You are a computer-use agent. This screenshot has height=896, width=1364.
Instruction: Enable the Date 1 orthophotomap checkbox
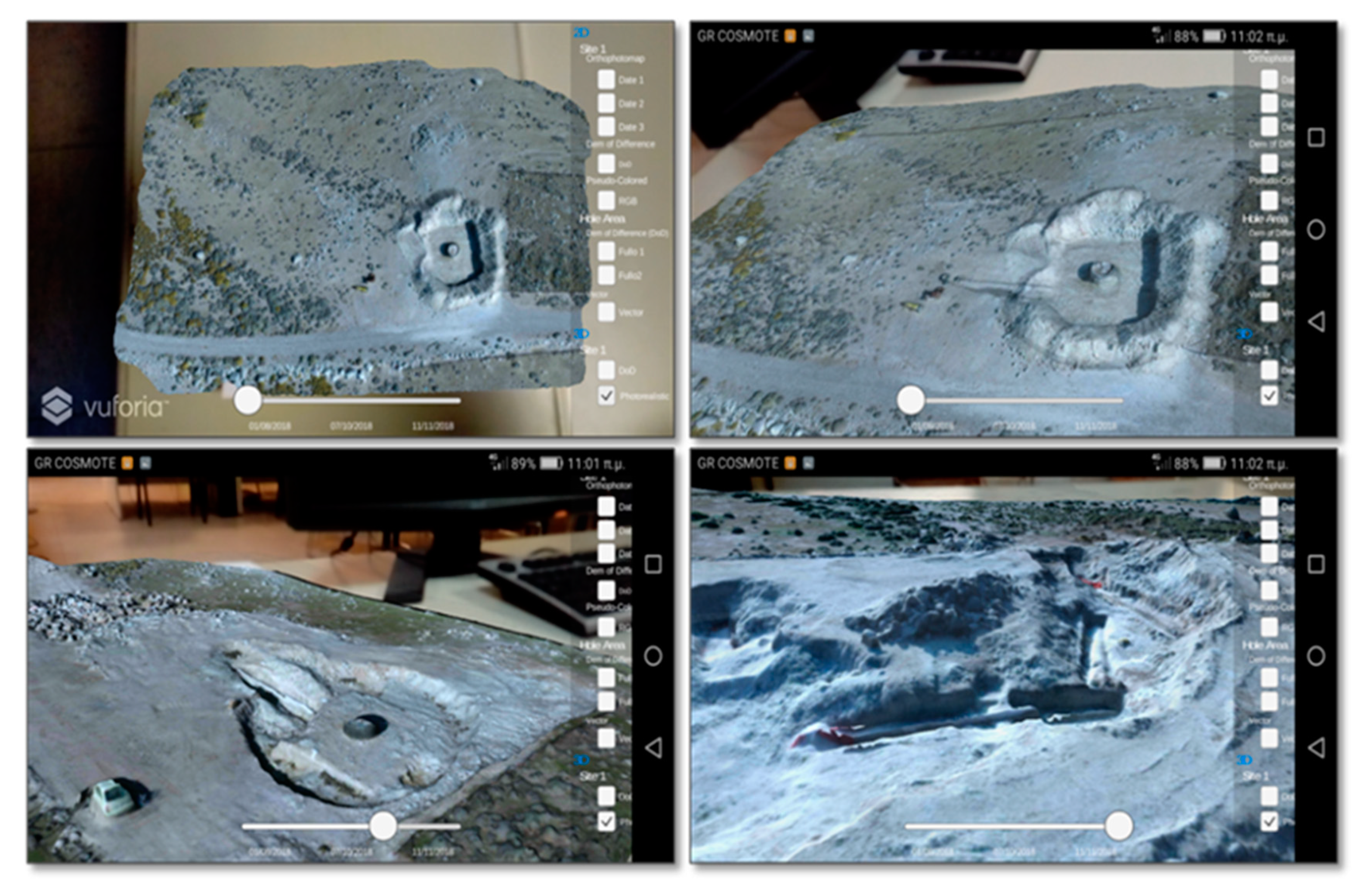606,80
